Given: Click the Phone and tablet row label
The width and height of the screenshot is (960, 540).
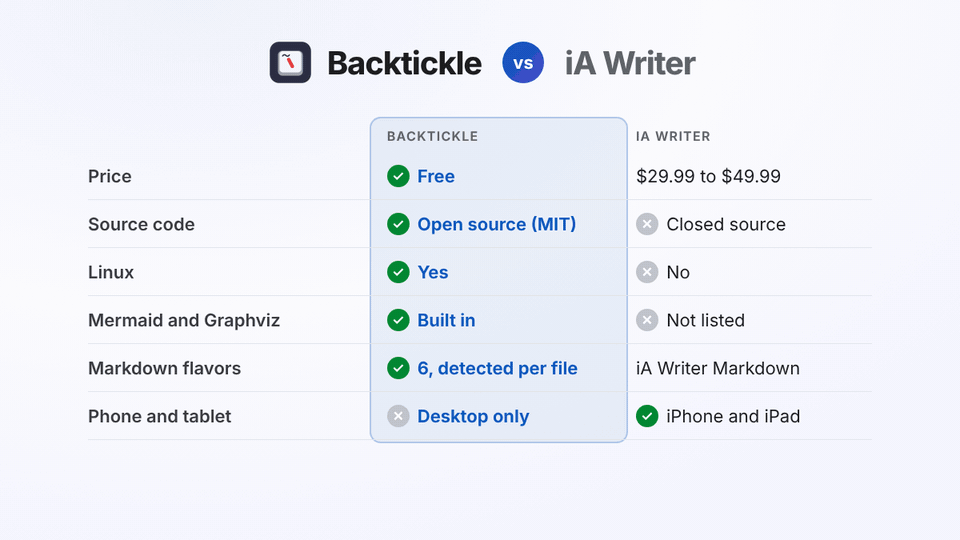Looking at the screenshot, I should [159, 416].
